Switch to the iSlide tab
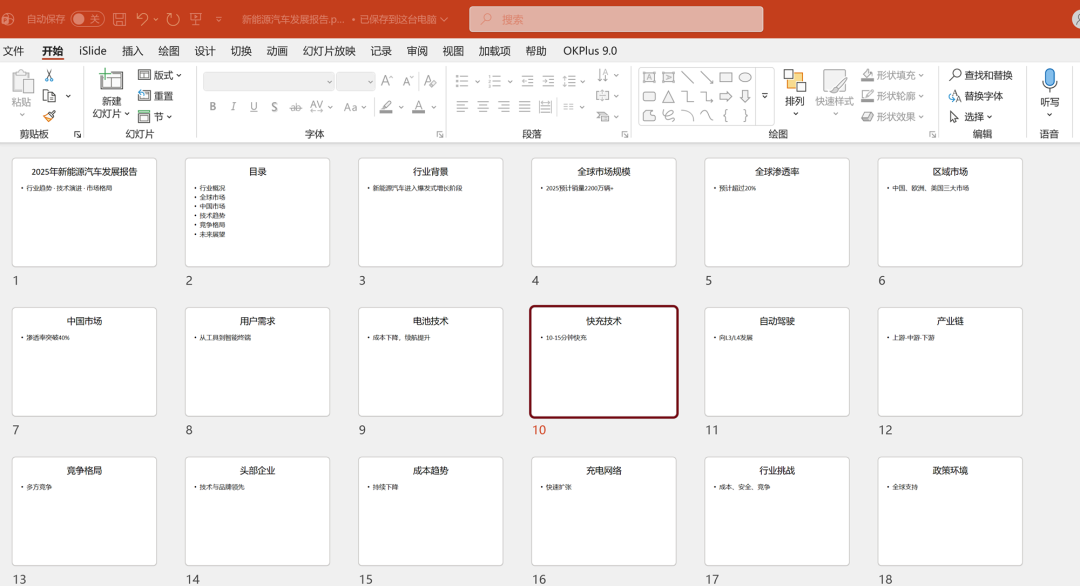The image size is (1080, 586). pyautogui.click(x=92, y=51)
